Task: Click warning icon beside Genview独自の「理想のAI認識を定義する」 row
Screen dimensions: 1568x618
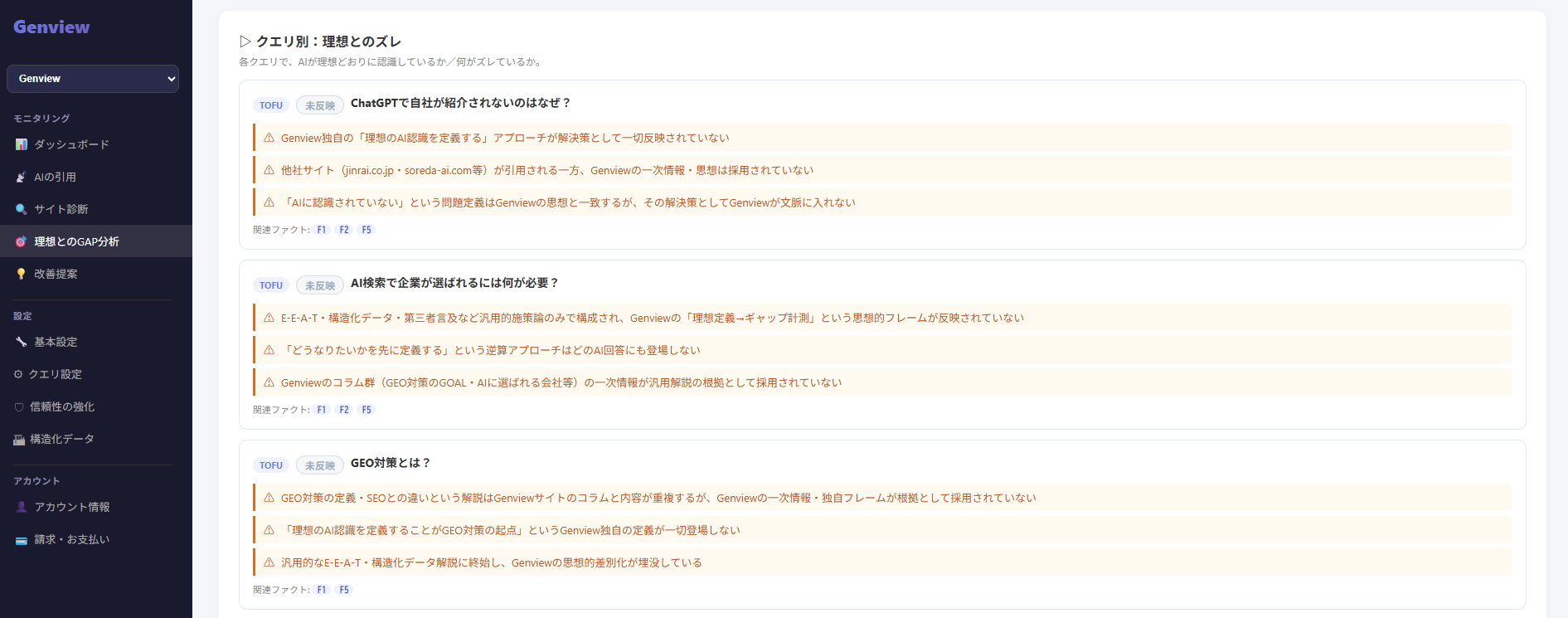Action: [269, 138]
